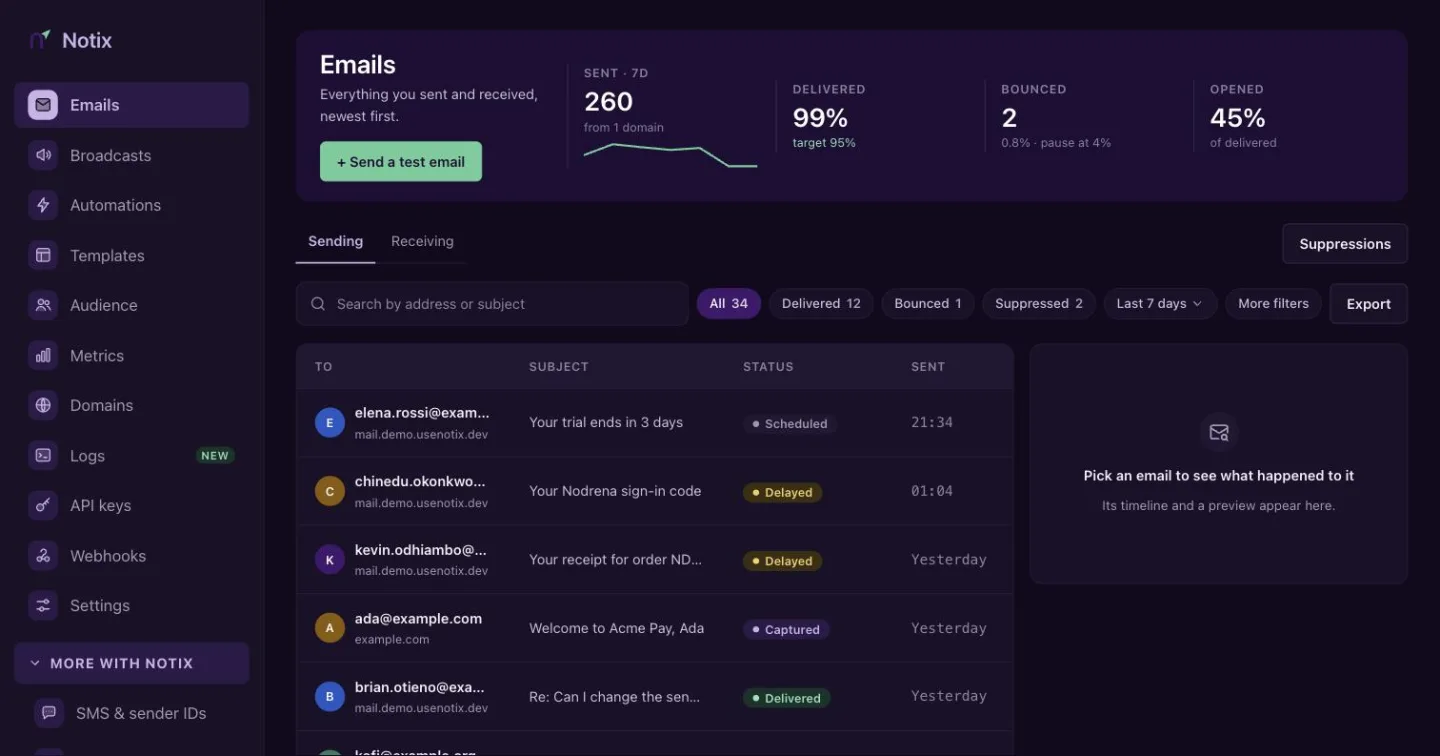Screen dimensions: 1440x756
Task: Click the Settings sliders icon
Action: coord(43,605)
